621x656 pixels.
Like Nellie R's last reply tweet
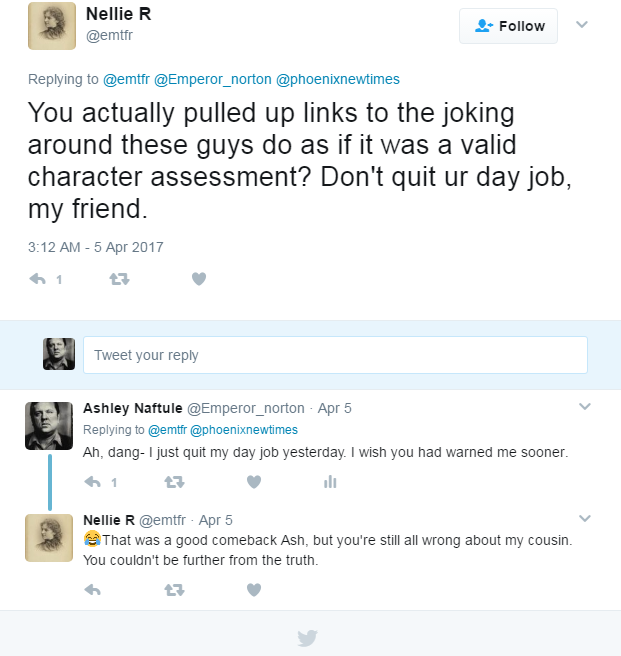(253, 590)
